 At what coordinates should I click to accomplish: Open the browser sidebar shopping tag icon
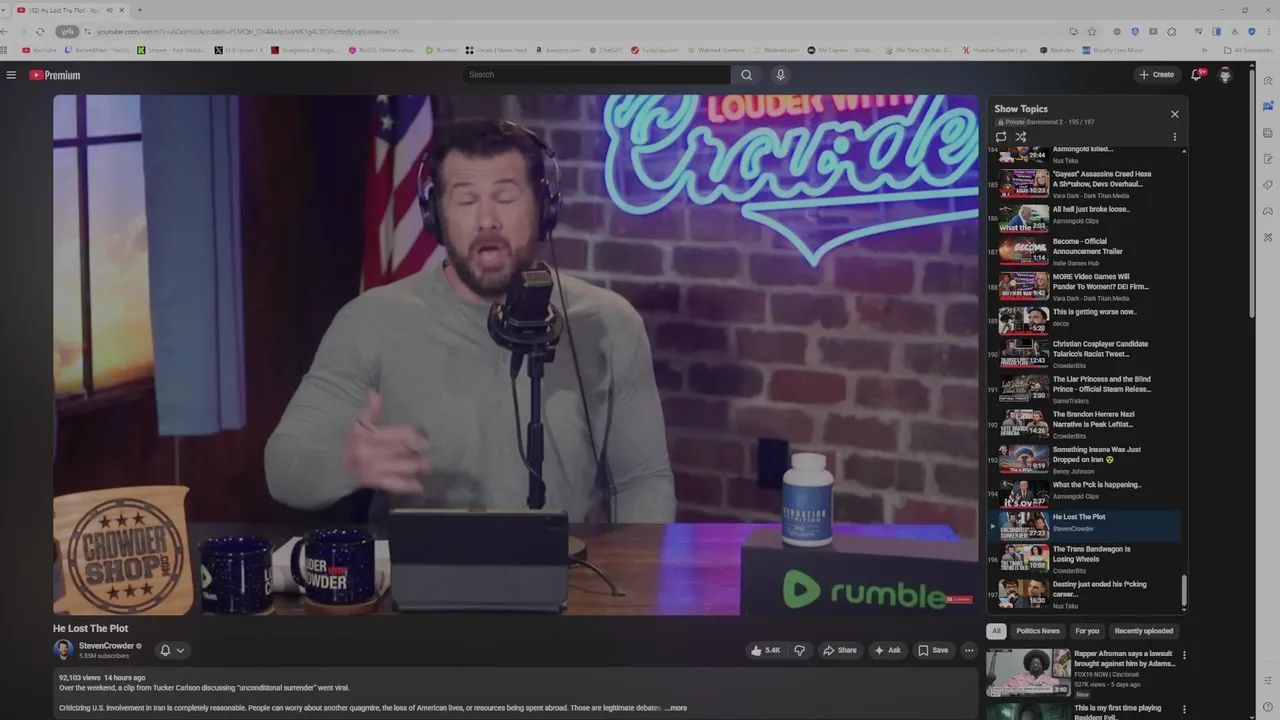(1268, 185)
